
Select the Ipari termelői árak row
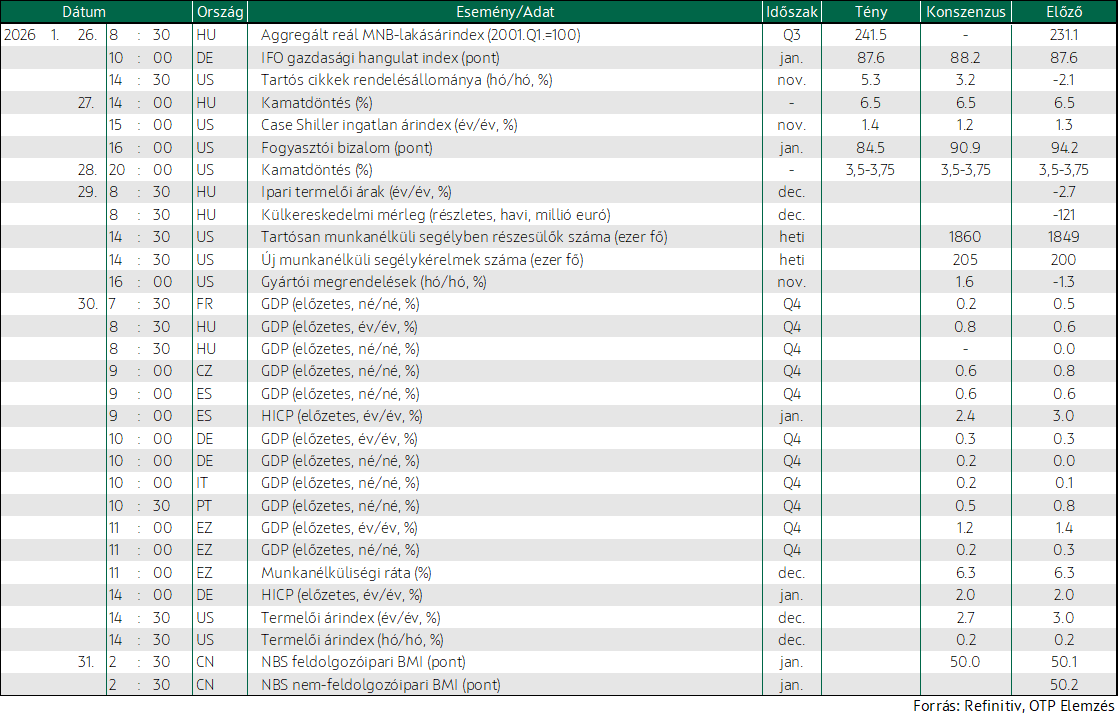pyautogui.click(x=560, y=192)
